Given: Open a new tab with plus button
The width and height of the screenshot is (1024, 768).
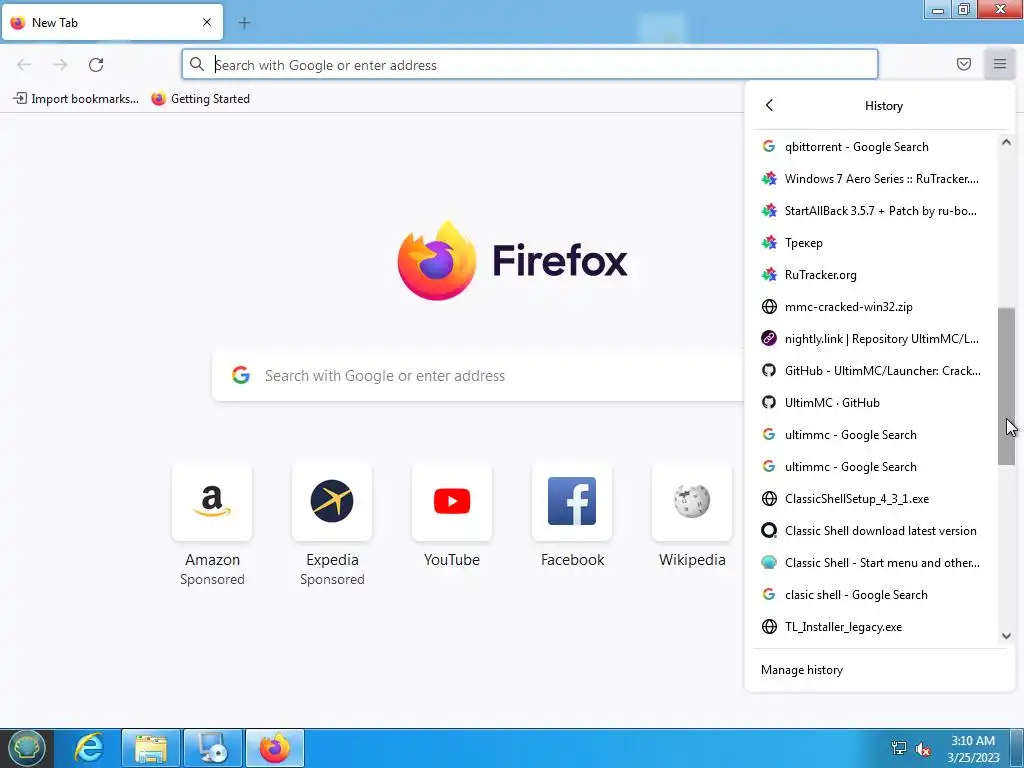Looking at the screenshot, I should point(244,23).
